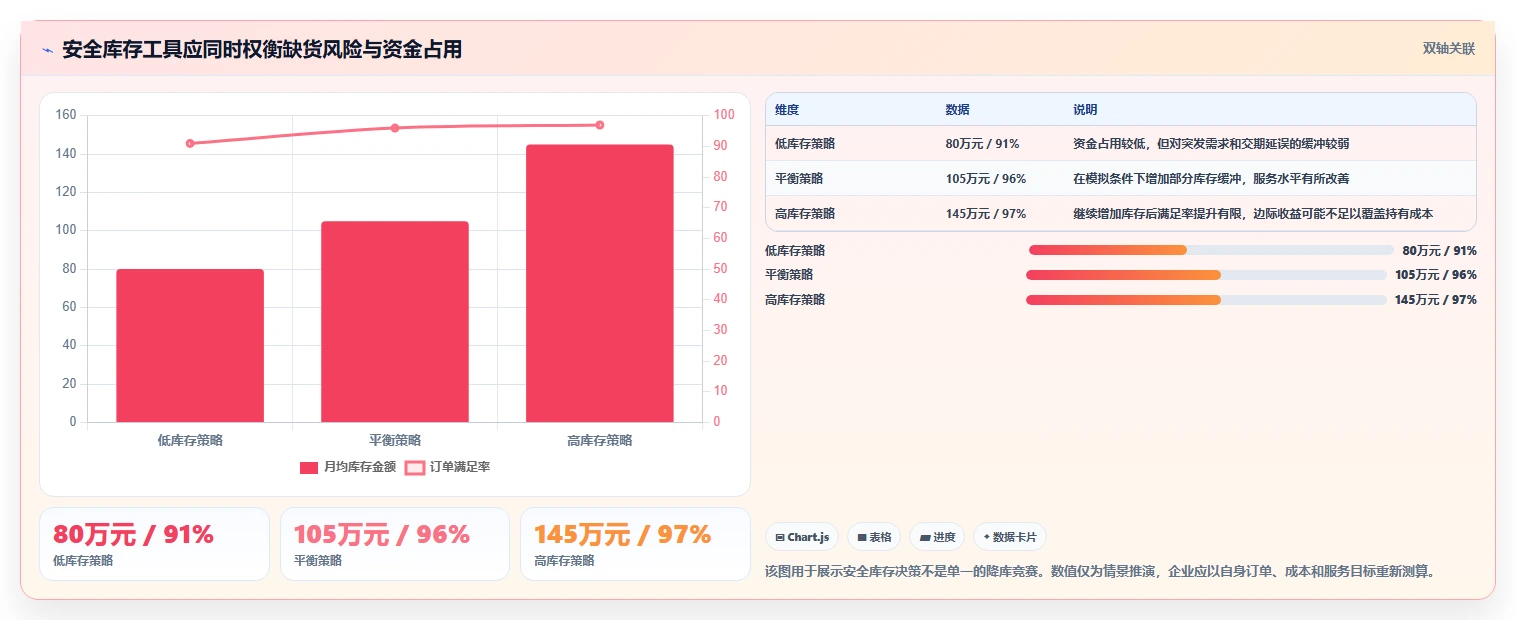This screenshot has height=620, width=1516.
Task: Select the 表格 tag
Action: [x=874, y=537]
